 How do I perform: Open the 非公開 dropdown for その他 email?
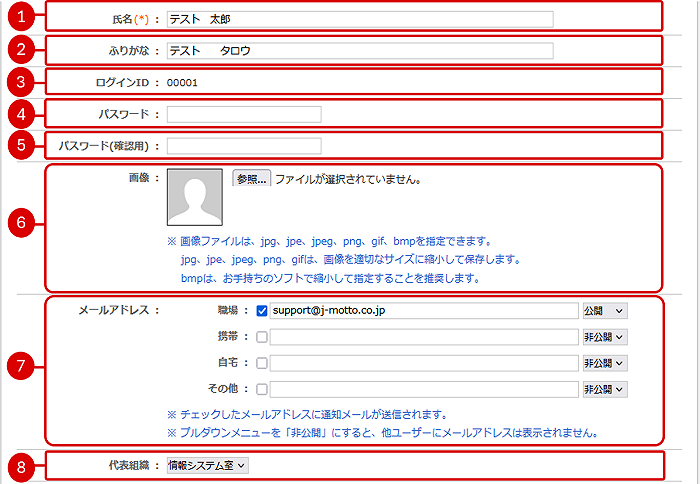coord(604,389)
